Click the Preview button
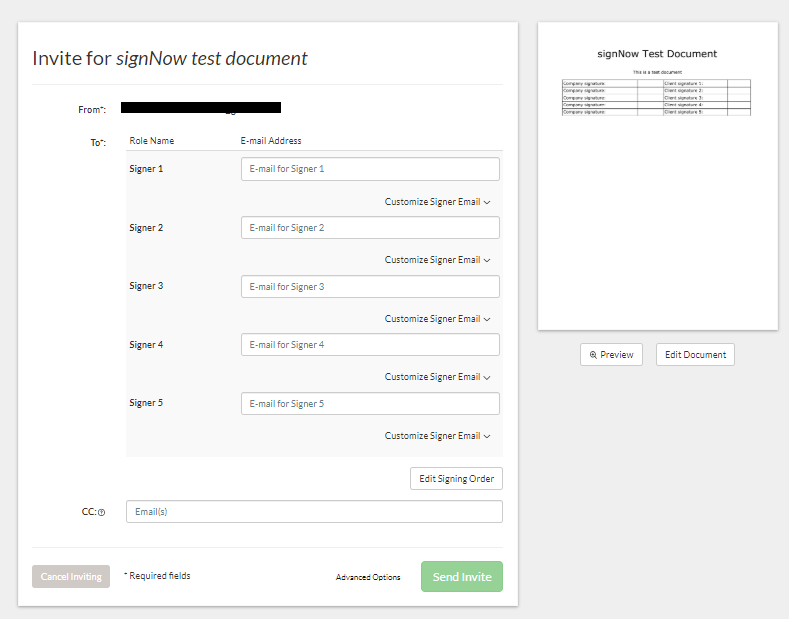The height and width of the screenshot is (619, 789). coord(611,355)
